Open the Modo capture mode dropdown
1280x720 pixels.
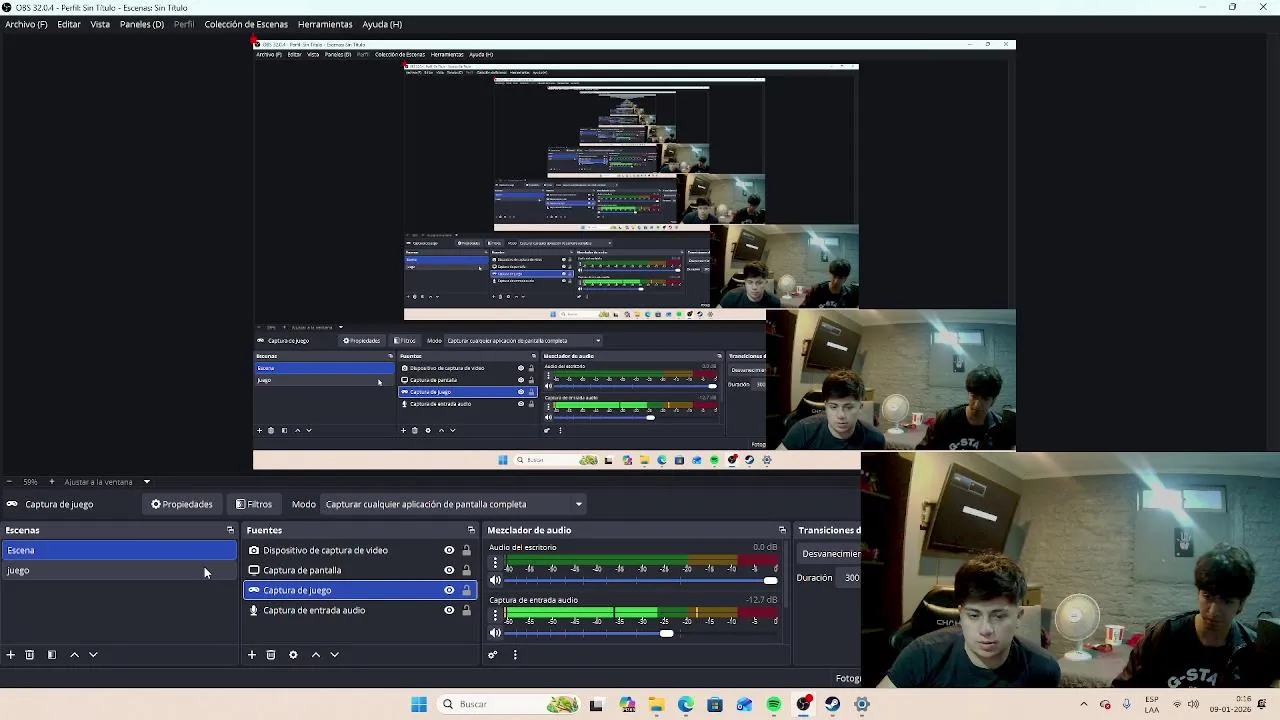click(454, 504)
